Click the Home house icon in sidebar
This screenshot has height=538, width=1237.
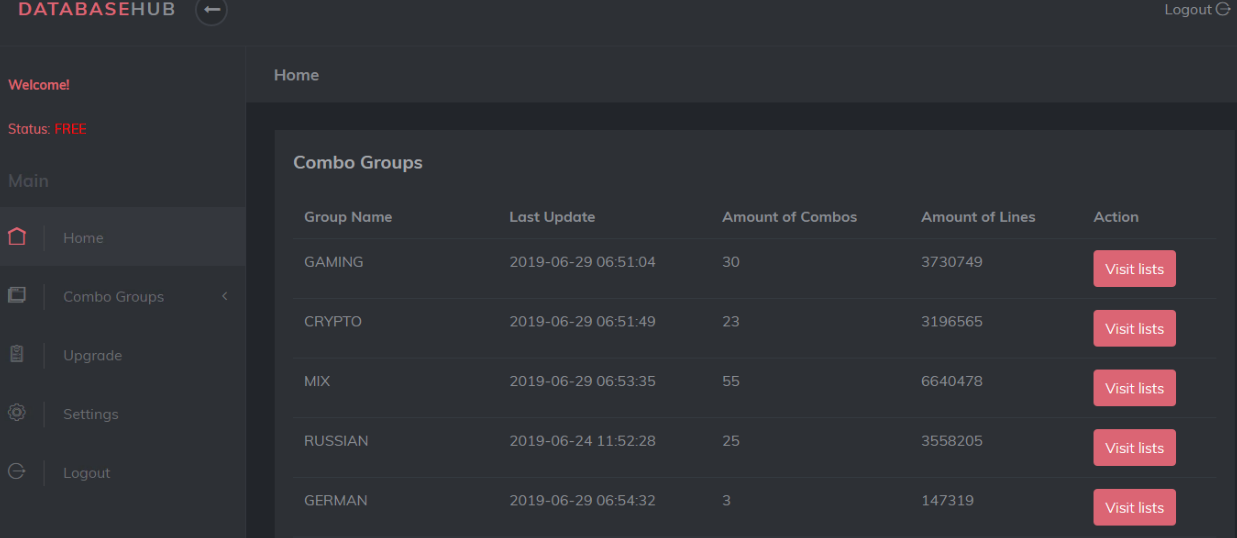tap(16, 237)
